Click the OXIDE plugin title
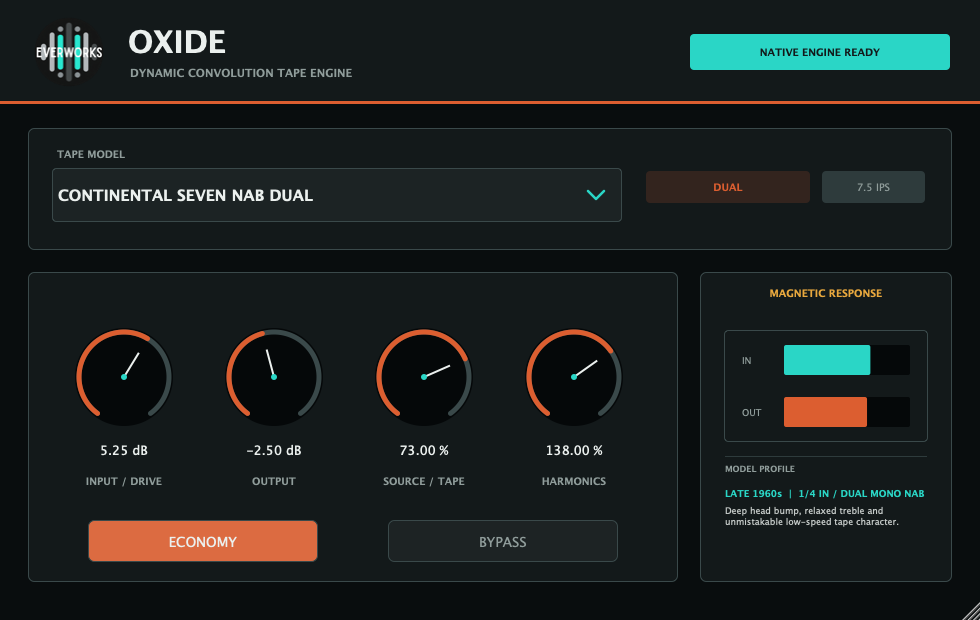 [x=177, y=42]
